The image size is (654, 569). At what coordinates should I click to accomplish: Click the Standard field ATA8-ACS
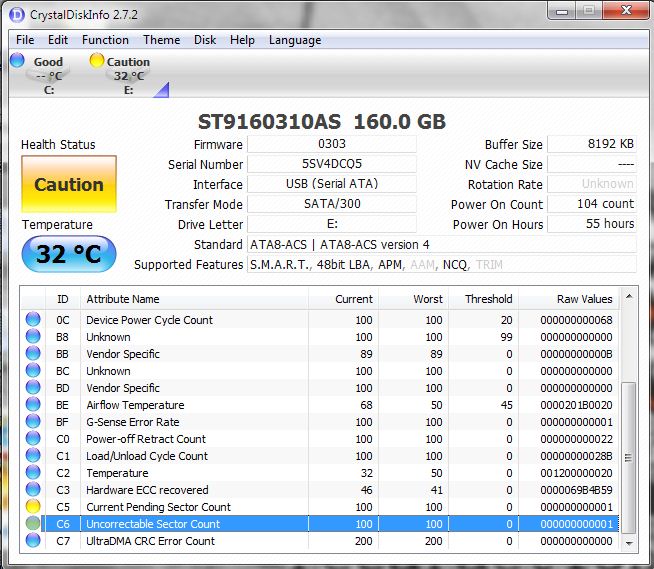click(x=442, y=244)
